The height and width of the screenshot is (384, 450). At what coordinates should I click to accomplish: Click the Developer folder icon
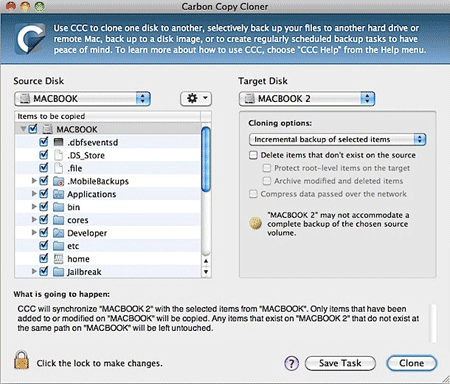58,233
